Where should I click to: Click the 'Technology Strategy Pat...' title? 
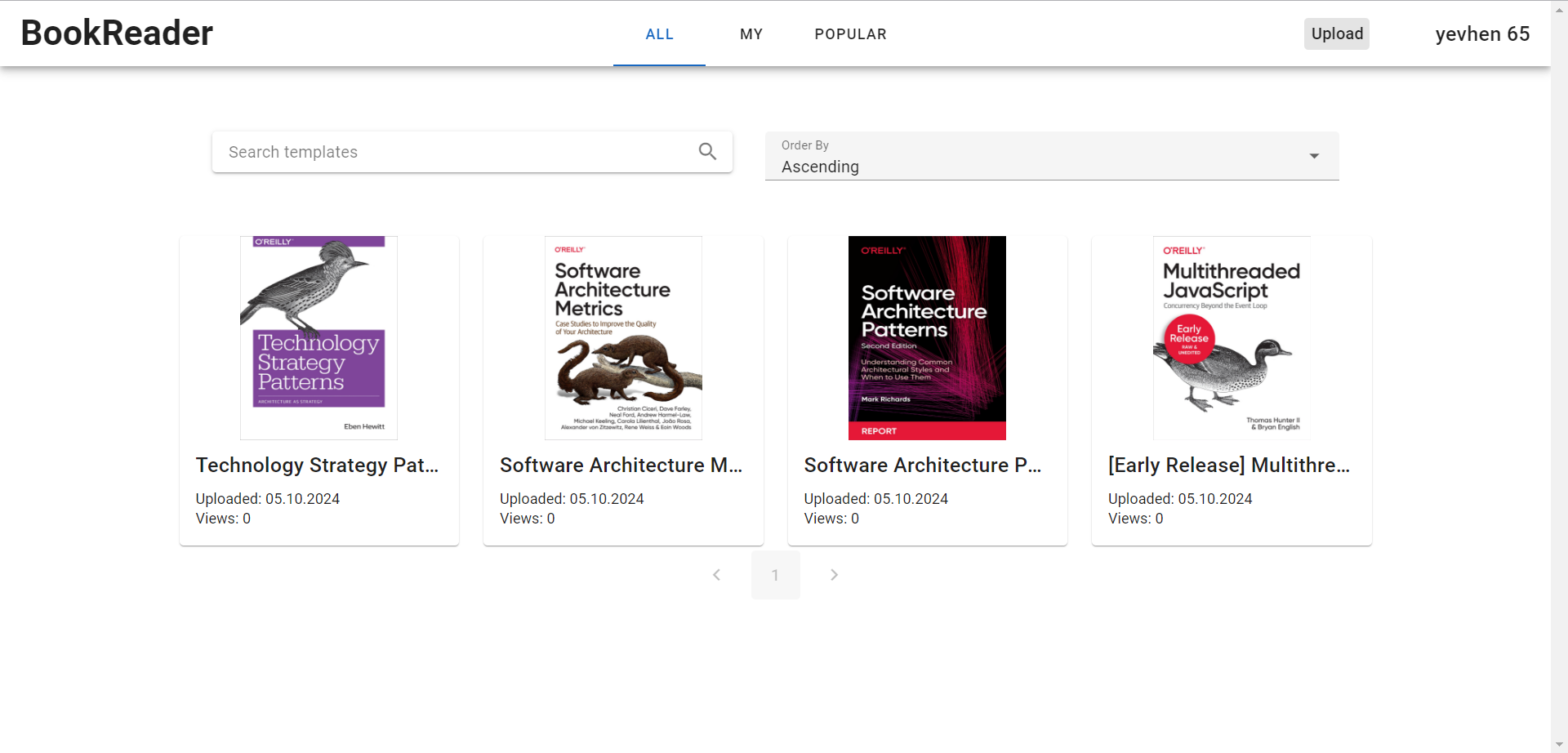(318, 465)
